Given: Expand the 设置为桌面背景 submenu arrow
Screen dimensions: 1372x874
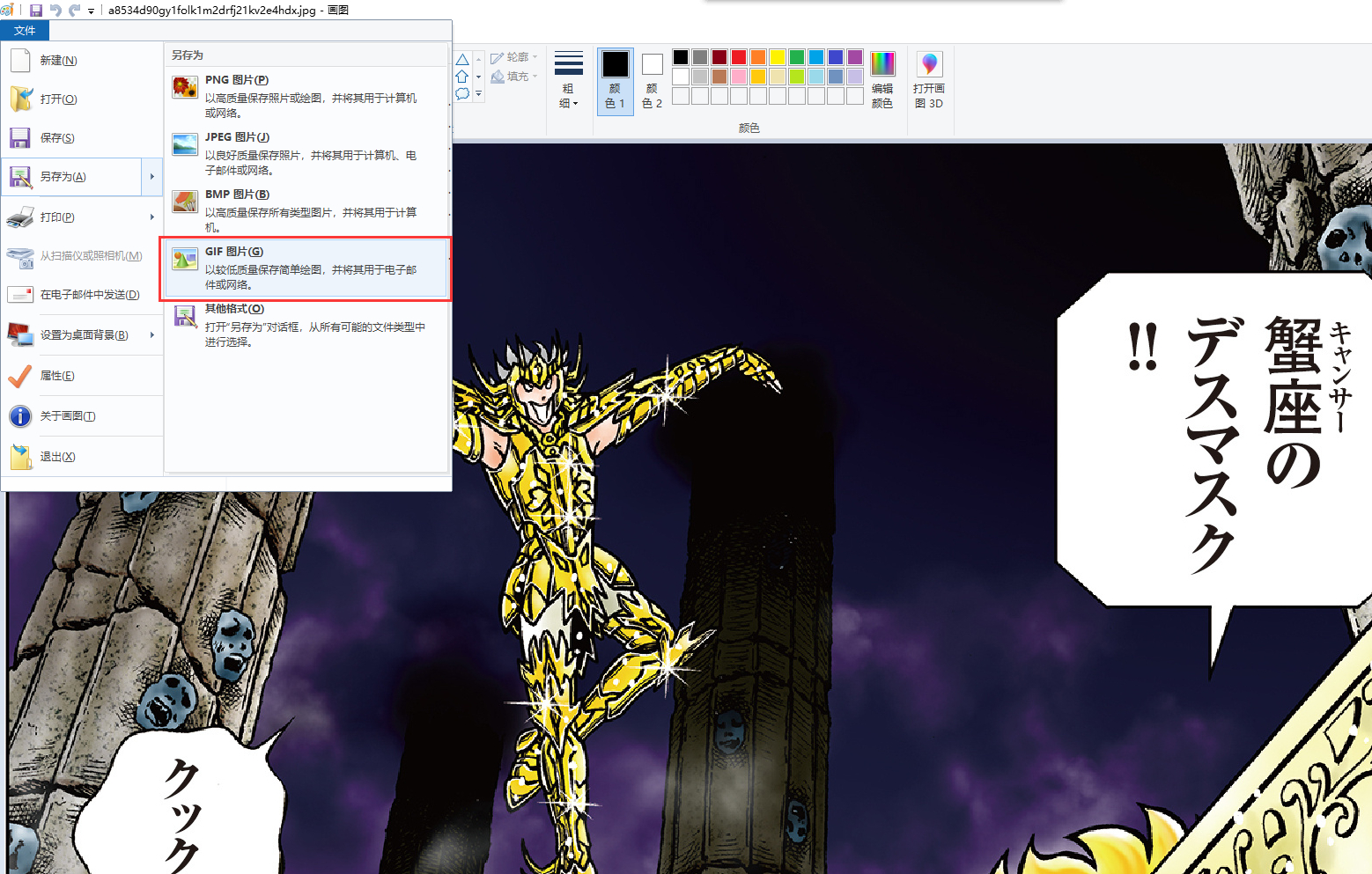Looking at the screenshot, I should pyautogui.click(x=152, y=335).
